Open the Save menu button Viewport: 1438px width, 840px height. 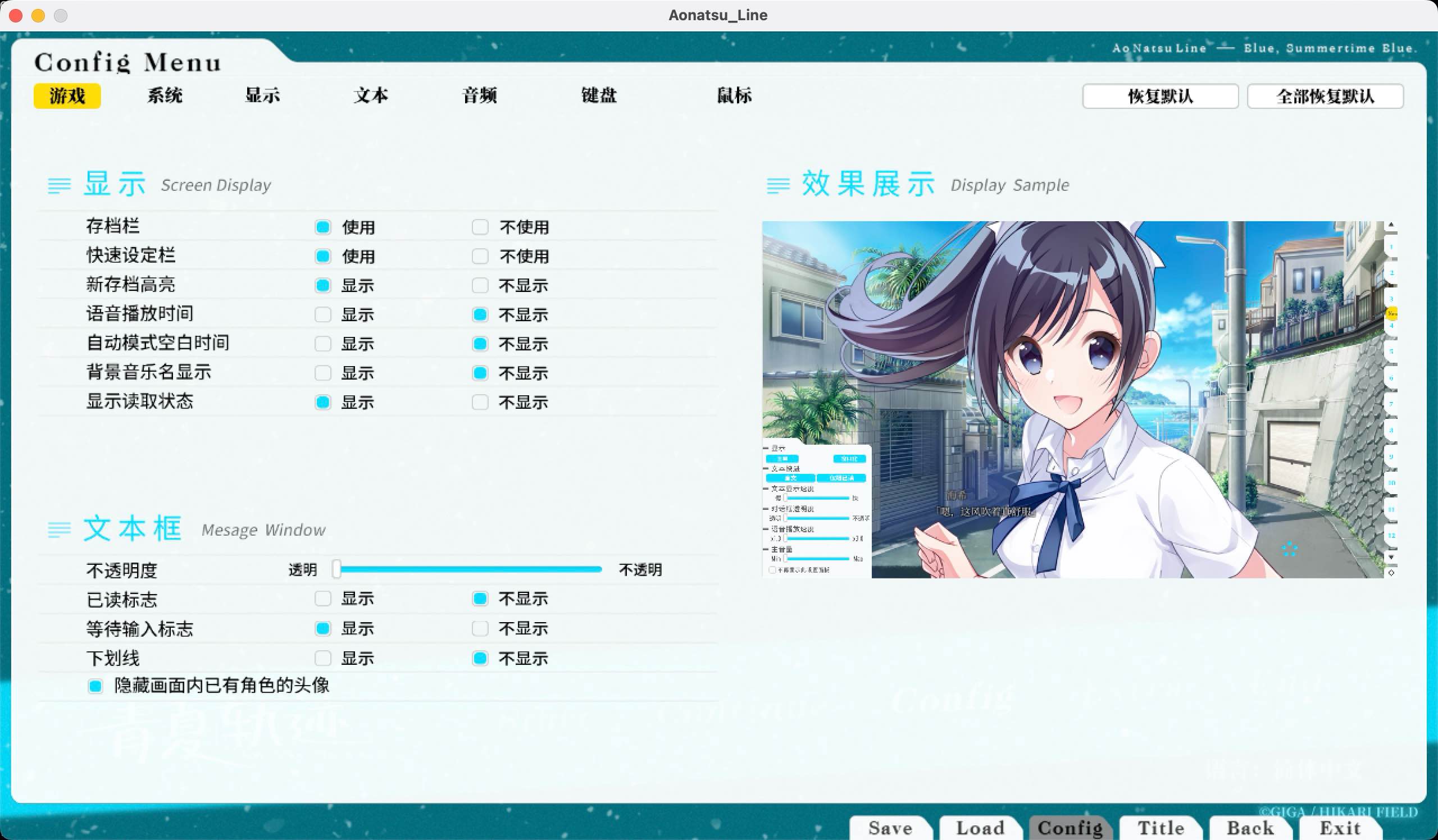pos(890,828)
